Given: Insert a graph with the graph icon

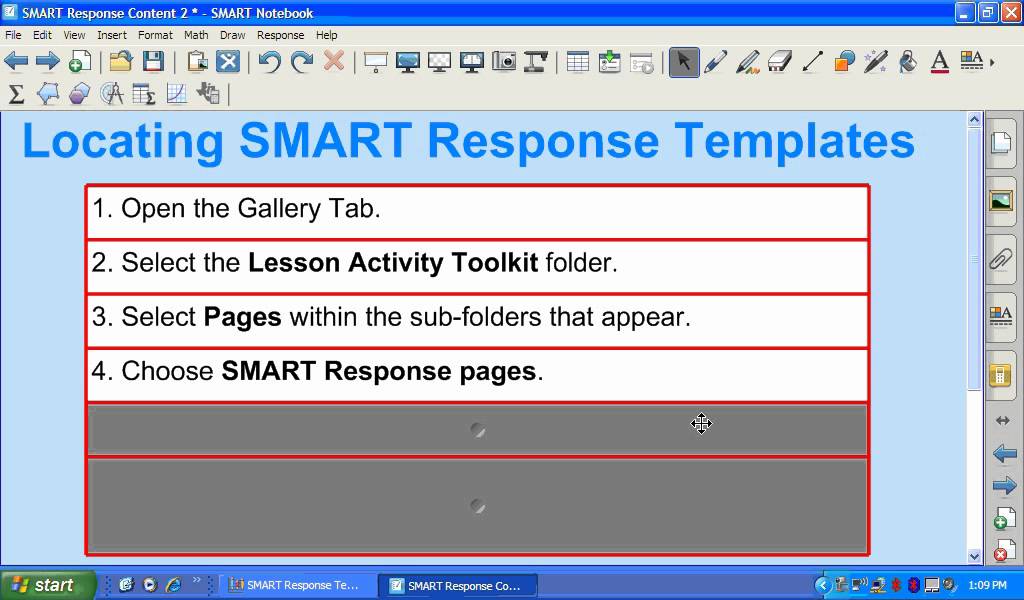Looking at the screenshot, I should (176, 94).
